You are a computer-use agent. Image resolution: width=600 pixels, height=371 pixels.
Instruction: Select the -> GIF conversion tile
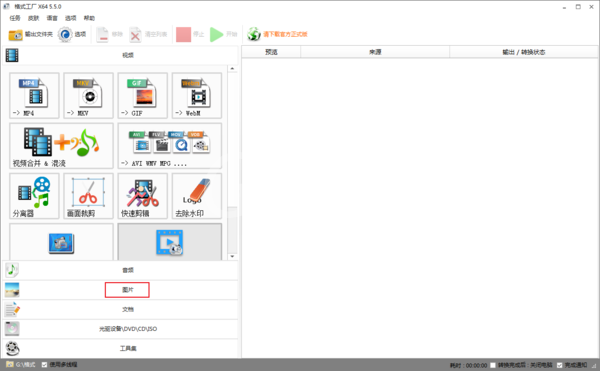(143, 96)
